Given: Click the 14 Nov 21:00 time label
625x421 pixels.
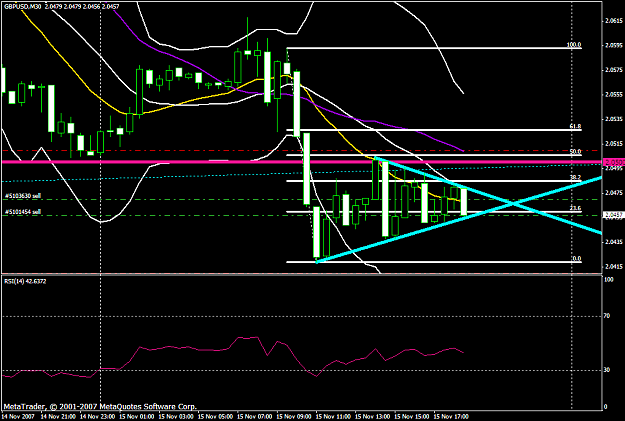Looking at the screenshot, I should (57, 417).
